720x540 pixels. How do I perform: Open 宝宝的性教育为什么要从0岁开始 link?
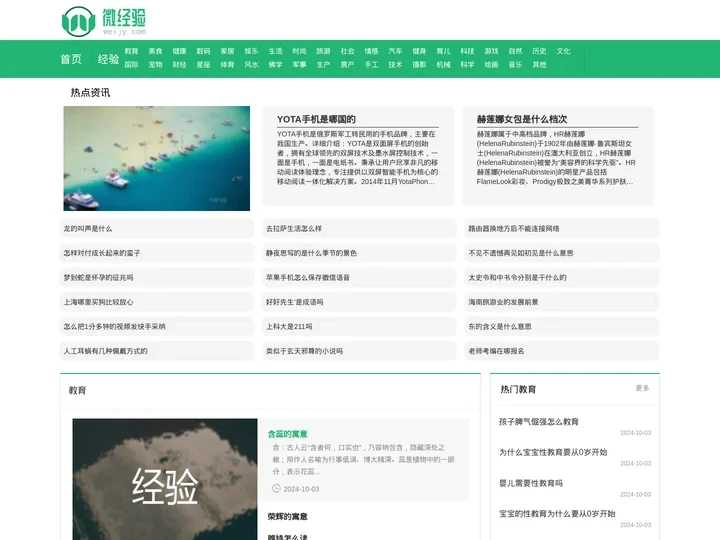click(557, 513)
